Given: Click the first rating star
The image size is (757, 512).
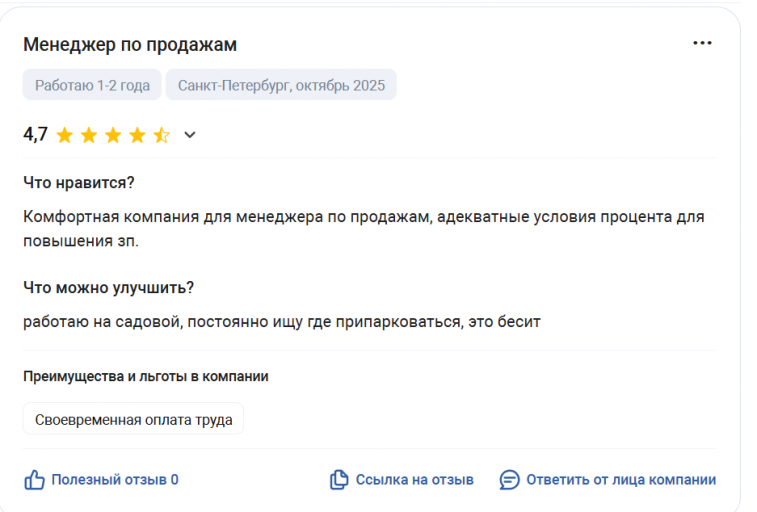Looking at the screenshot, I should point(65,135).
